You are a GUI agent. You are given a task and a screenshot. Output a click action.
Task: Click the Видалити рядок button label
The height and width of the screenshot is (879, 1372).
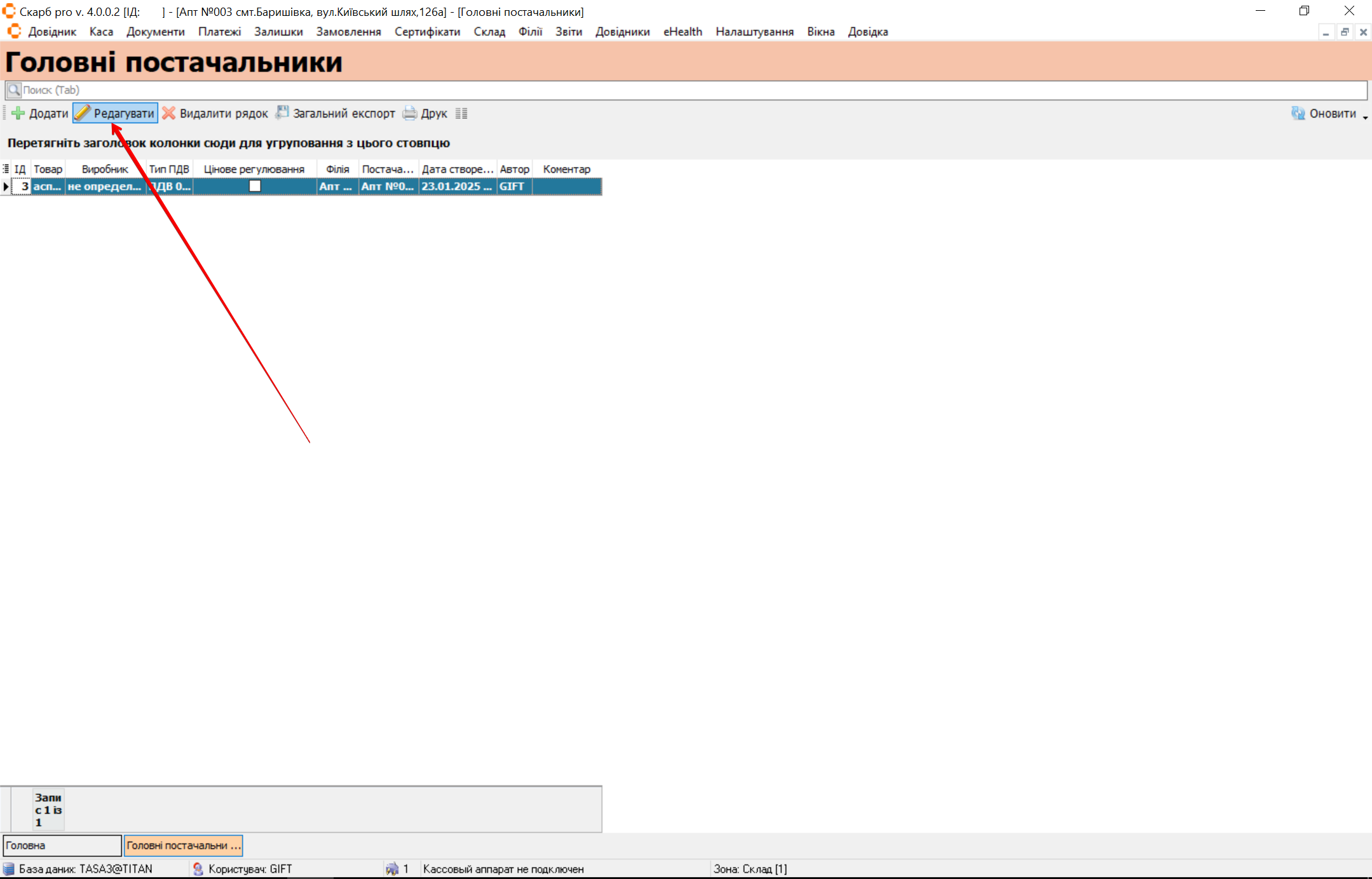[x=224, y=113]
